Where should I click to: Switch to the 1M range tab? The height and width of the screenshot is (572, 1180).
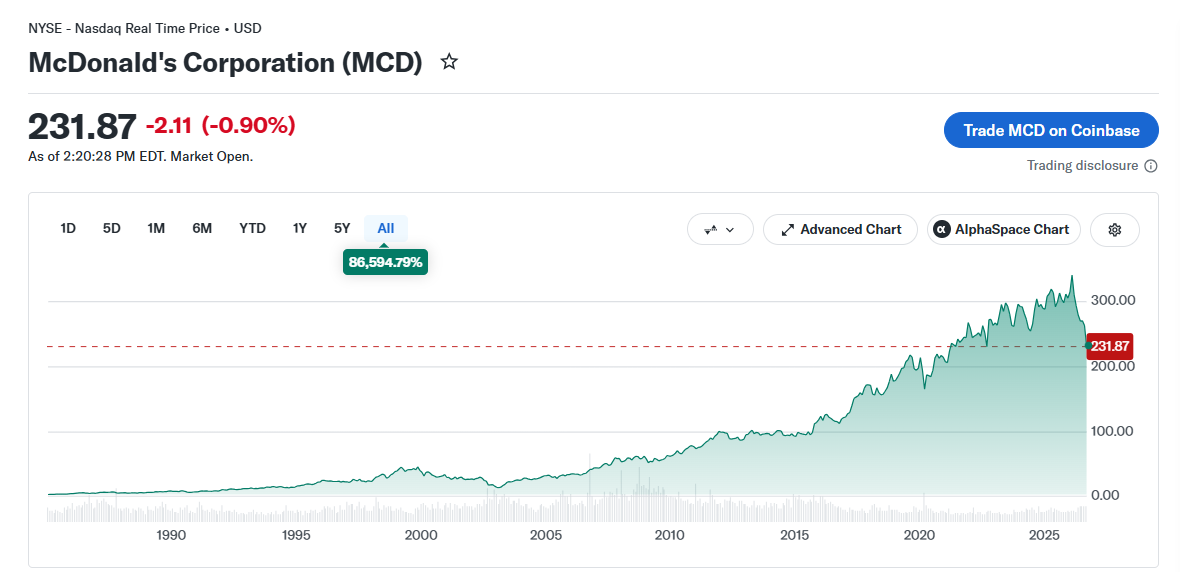pos(156,228)
